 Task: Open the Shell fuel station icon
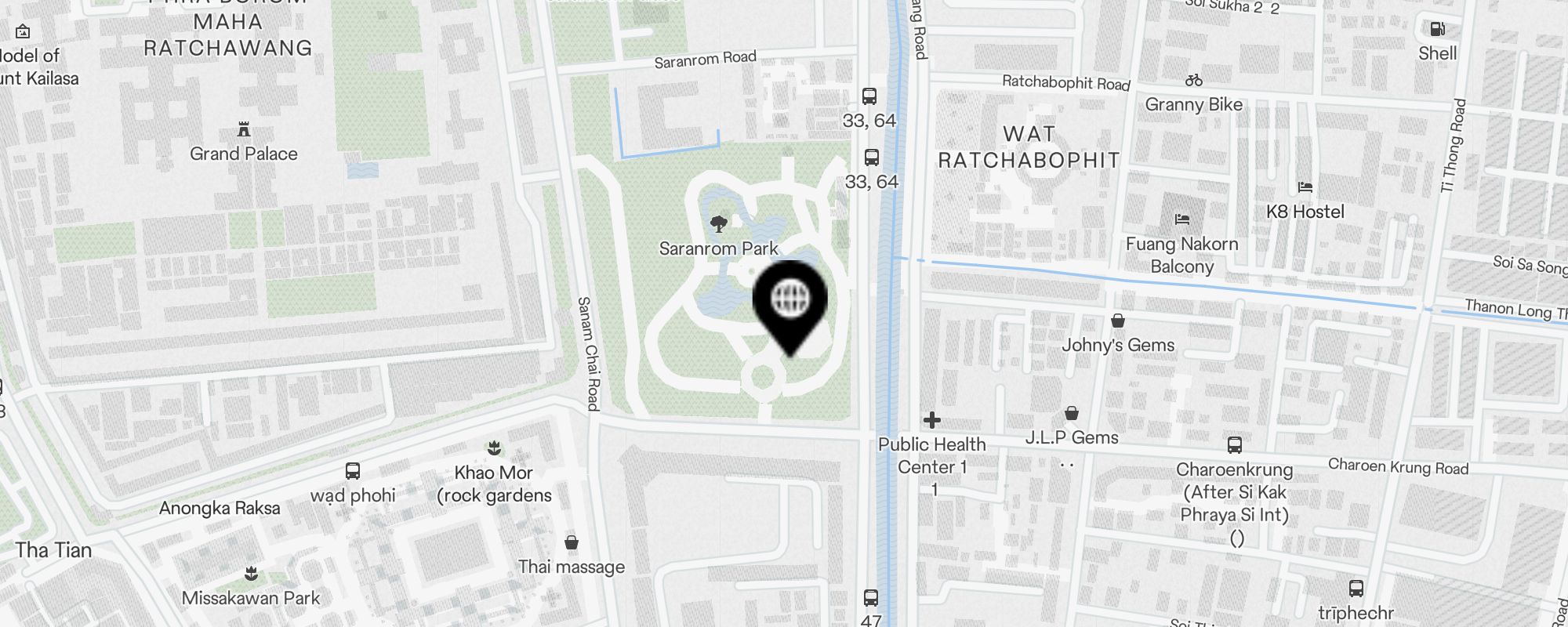[x=1437, y=29]
